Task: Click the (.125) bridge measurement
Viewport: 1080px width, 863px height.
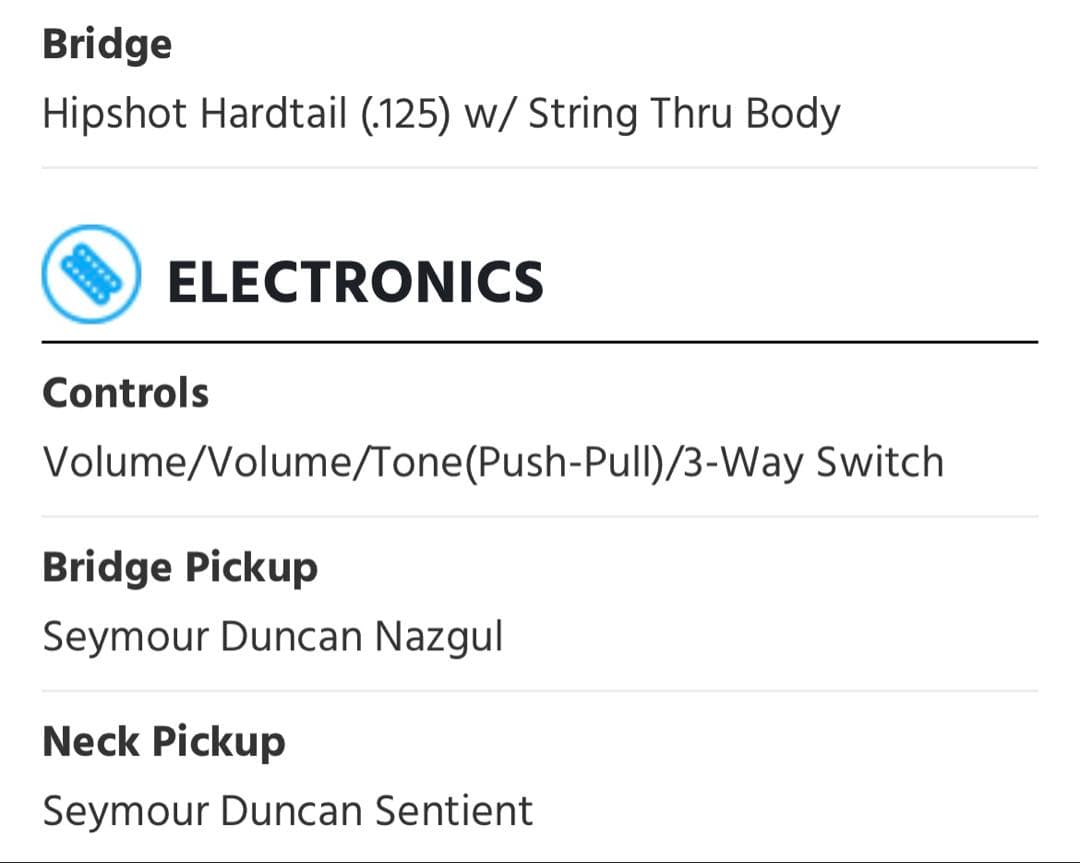Action: [412, 114]
